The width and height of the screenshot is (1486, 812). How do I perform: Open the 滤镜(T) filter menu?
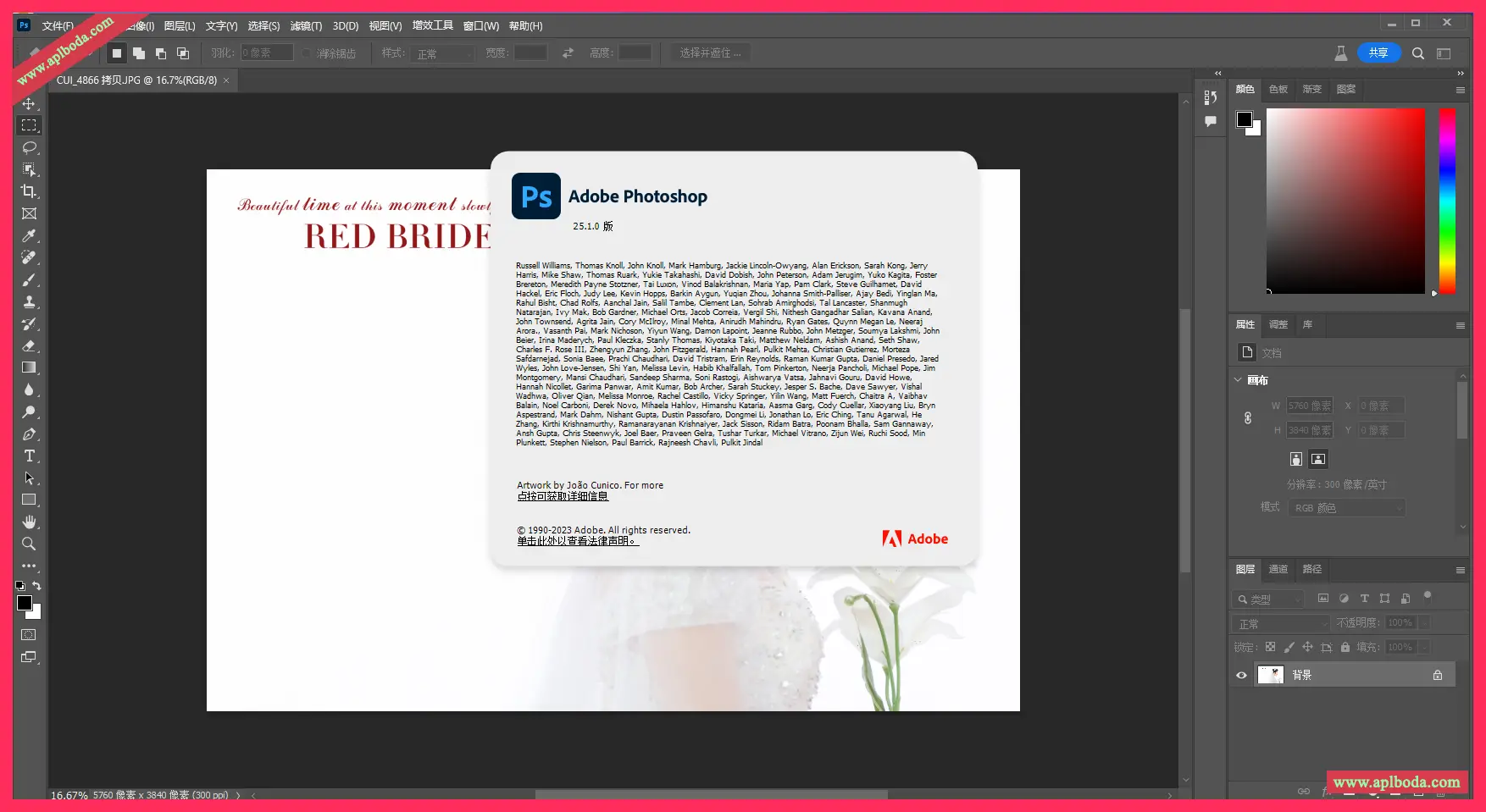tap(306, 26)
